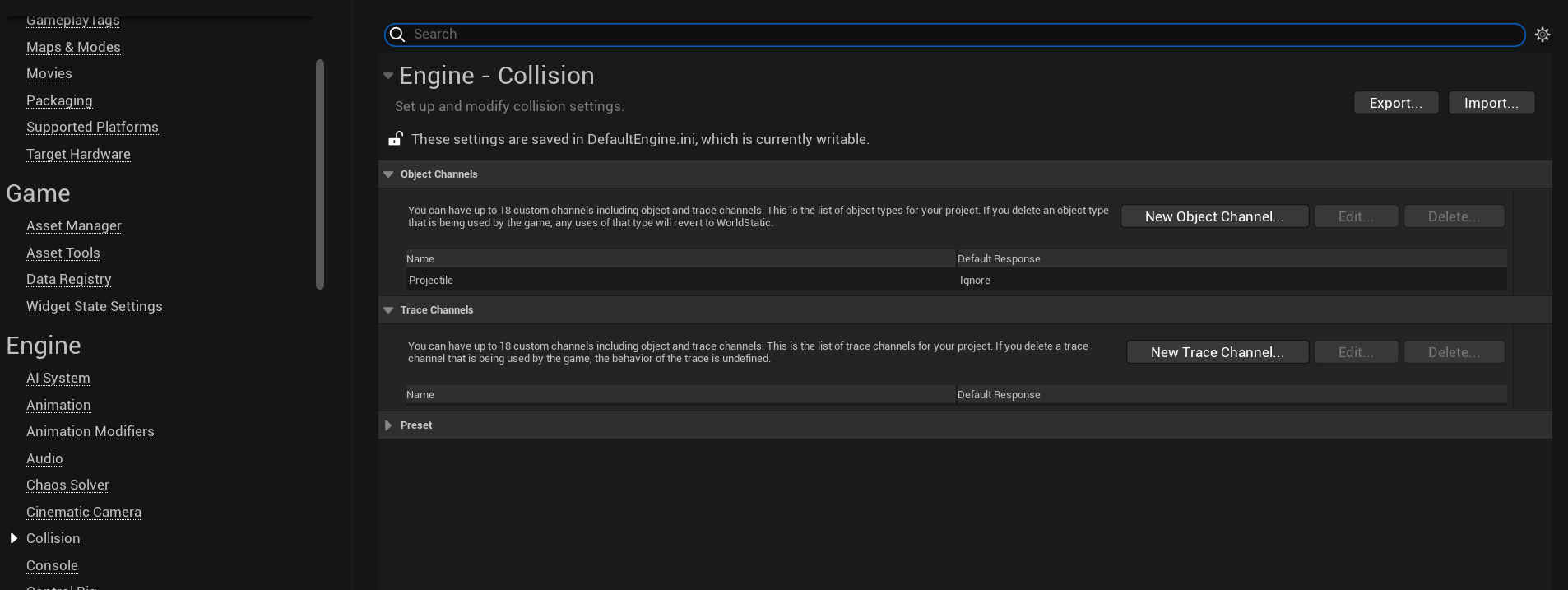The width and height of the screenshot is (1568, 590).
Task: Go to Asset Manager settings
Action: [x=74, y=225]
